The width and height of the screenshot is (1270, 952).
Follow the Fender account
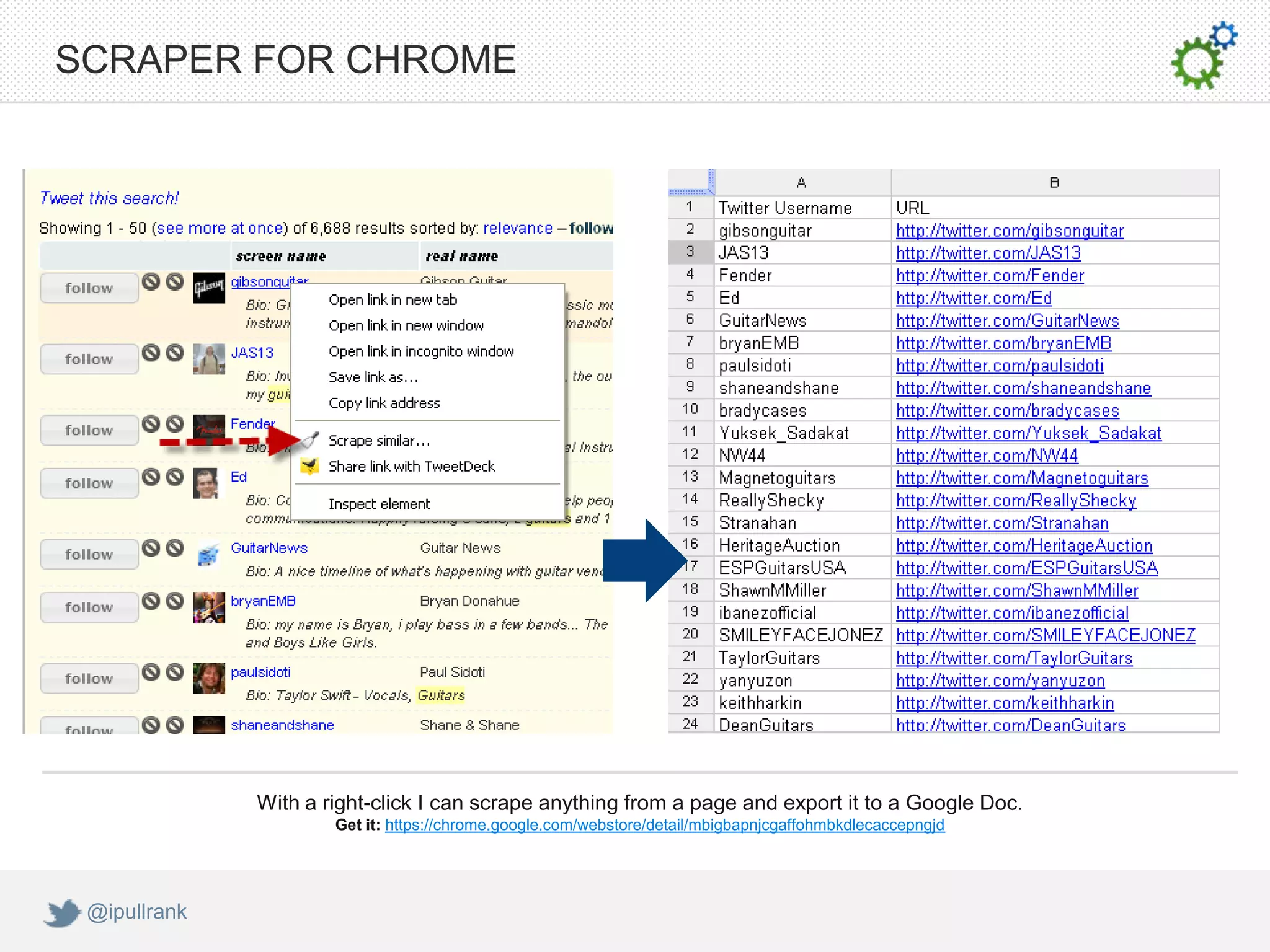pos(89,430)
